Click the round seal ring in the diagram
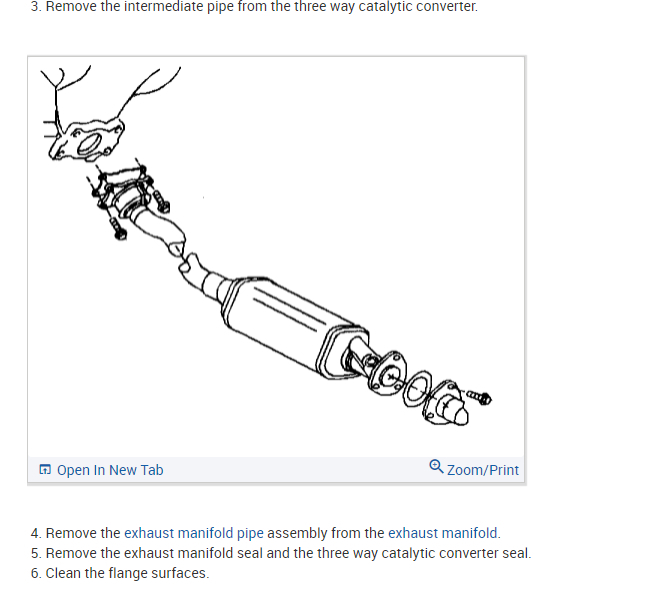The image size is (654, 602). point(418,388)
